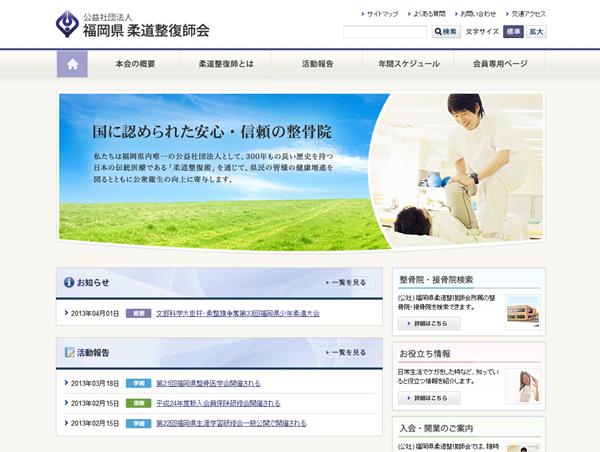The image size is (600, 452).
Task: Click the clinic building thumbnail
Action: point(523,312)
